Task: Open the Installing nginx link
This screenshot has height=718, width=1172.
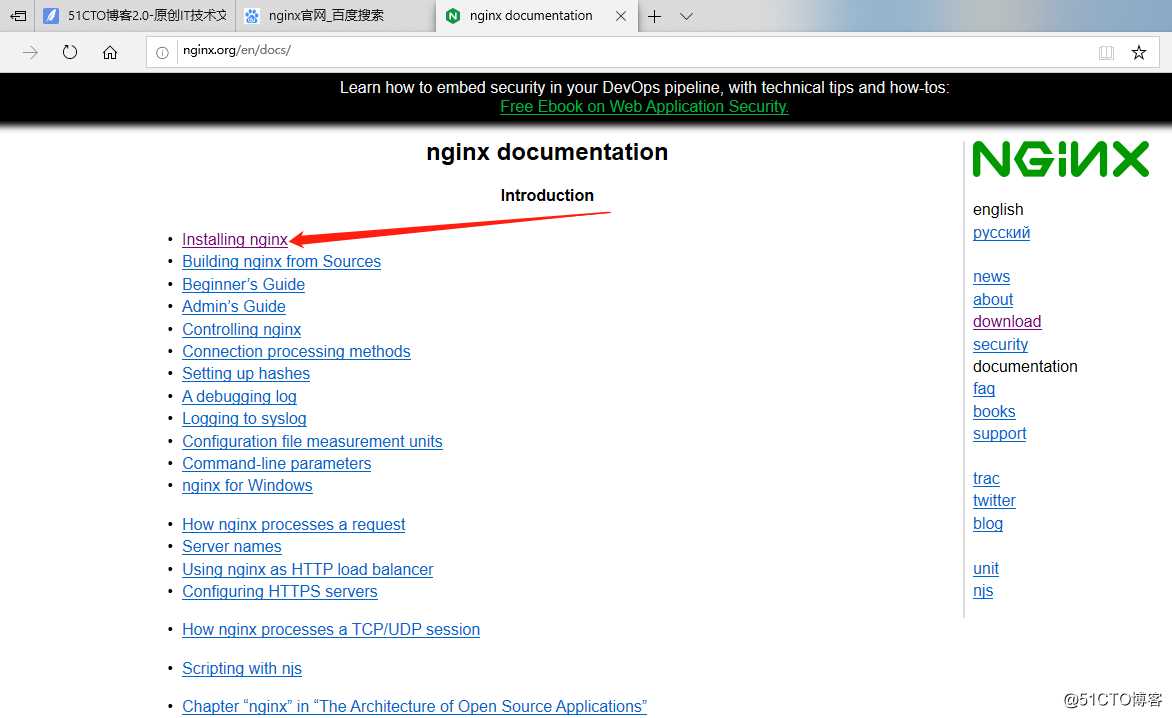Action: tap(235, 239)
